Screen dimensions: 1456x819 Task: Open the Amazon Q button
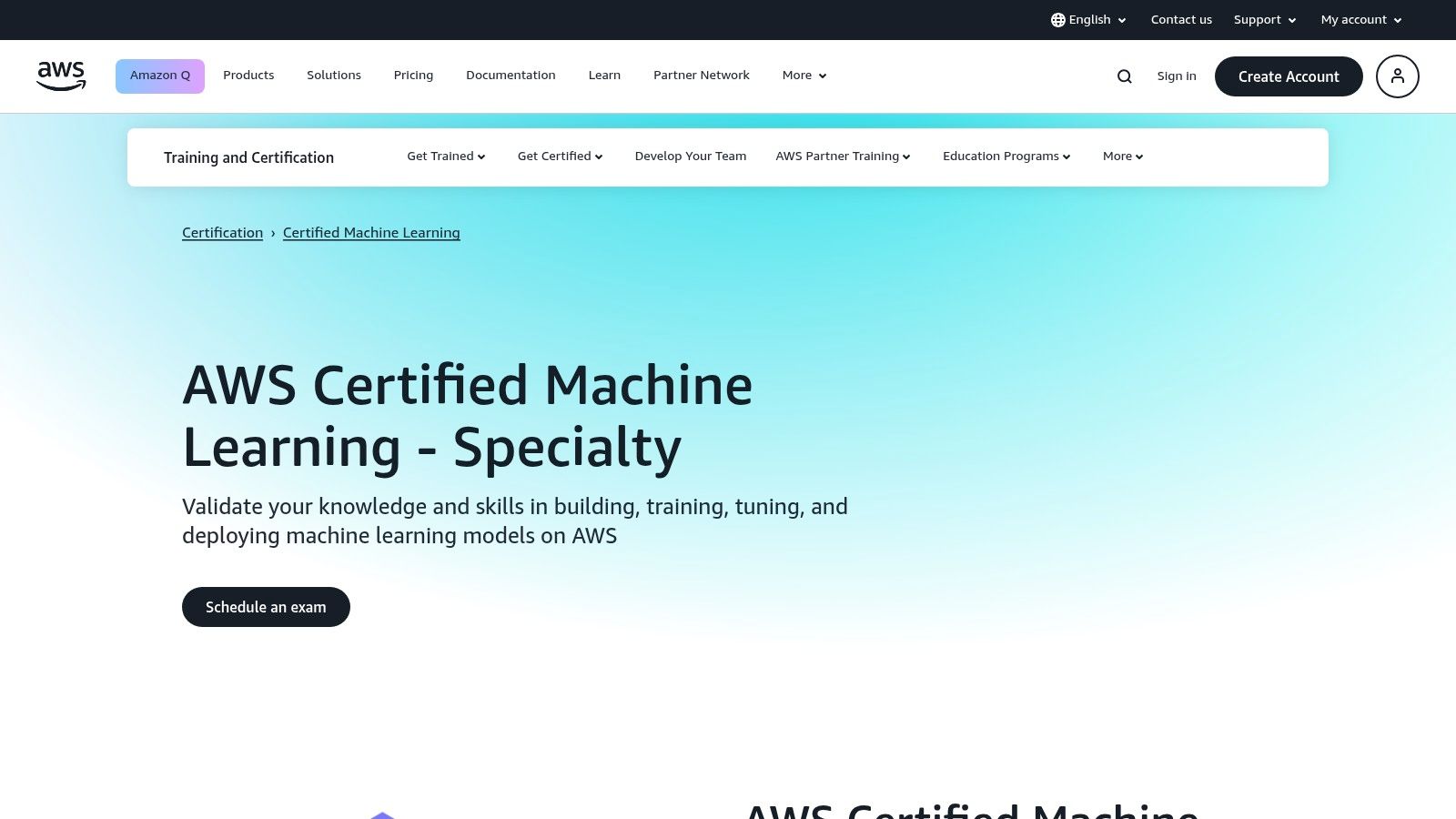[160, 76]
